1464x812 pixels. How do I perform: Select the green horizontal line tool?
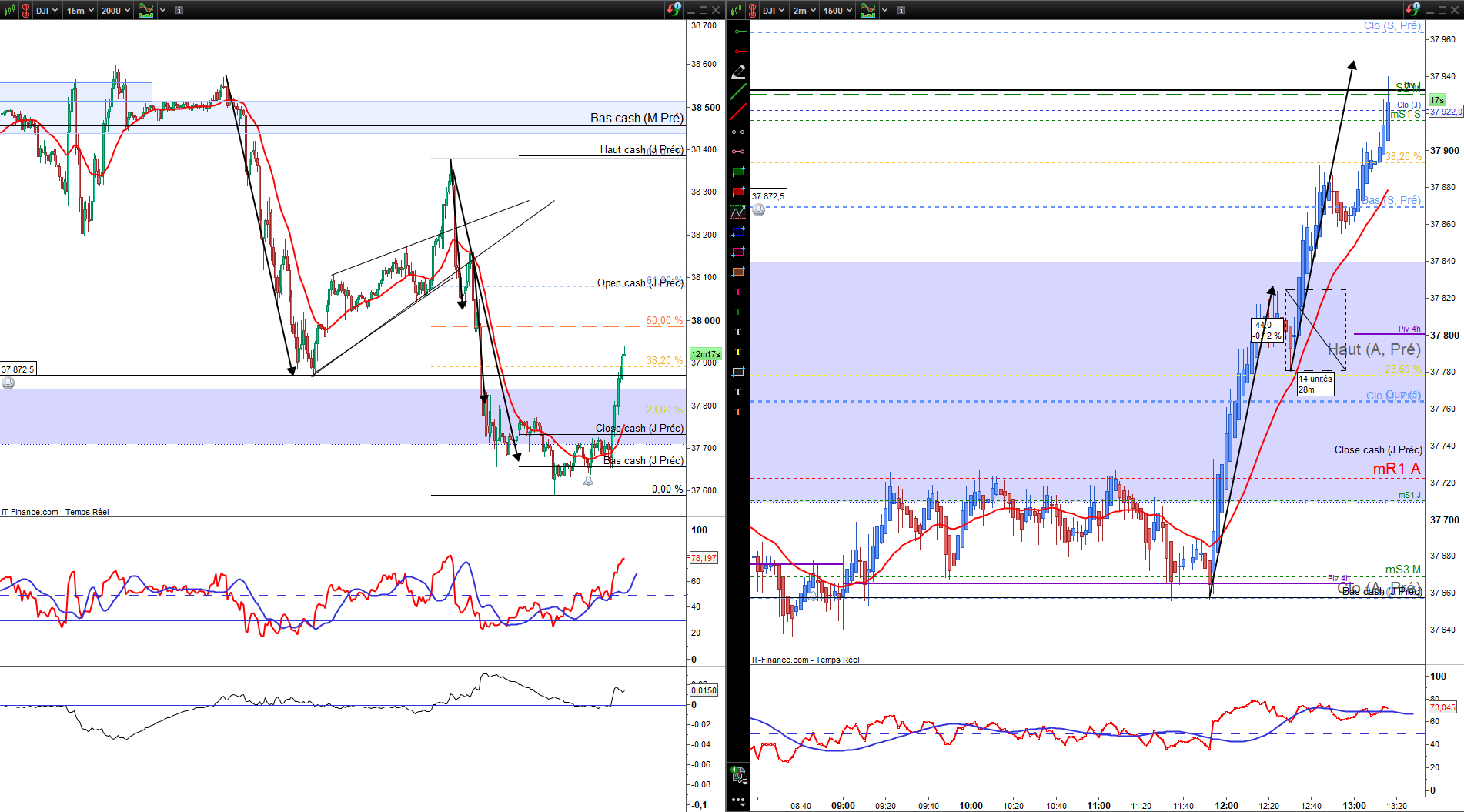click(x=738, y=32)
